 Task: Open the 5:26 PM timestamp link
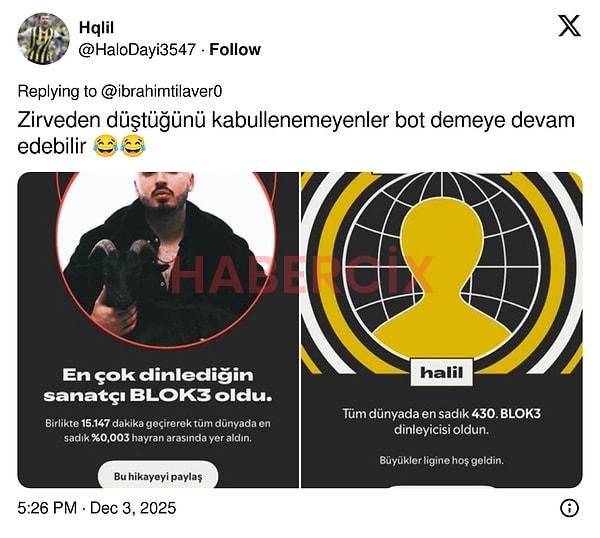[47, 508]
